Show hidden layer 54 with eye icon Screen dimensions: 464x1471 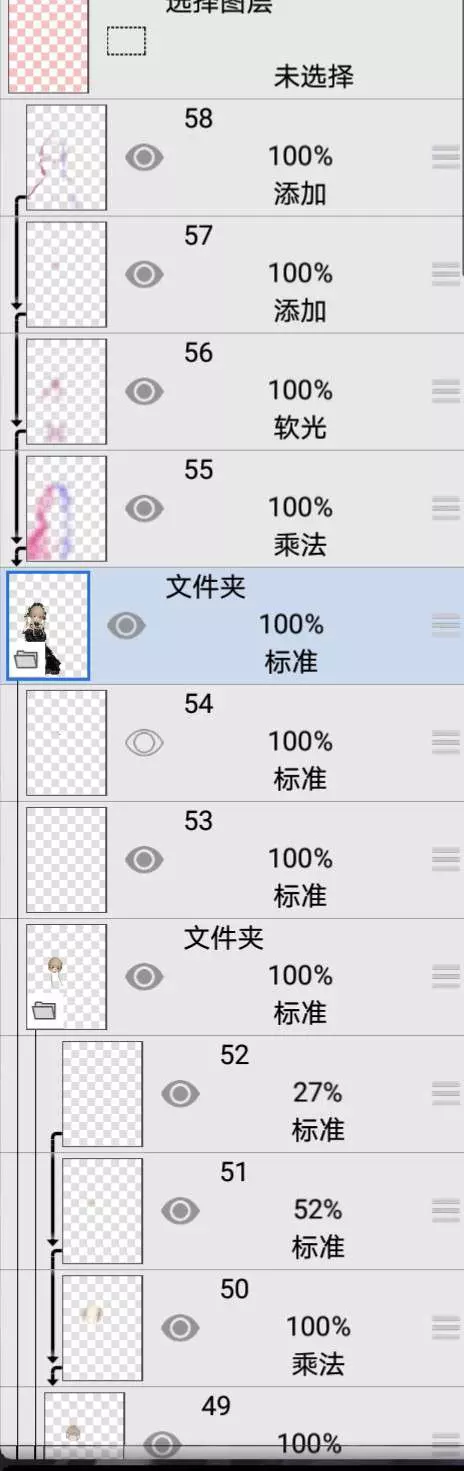[144, 742]
